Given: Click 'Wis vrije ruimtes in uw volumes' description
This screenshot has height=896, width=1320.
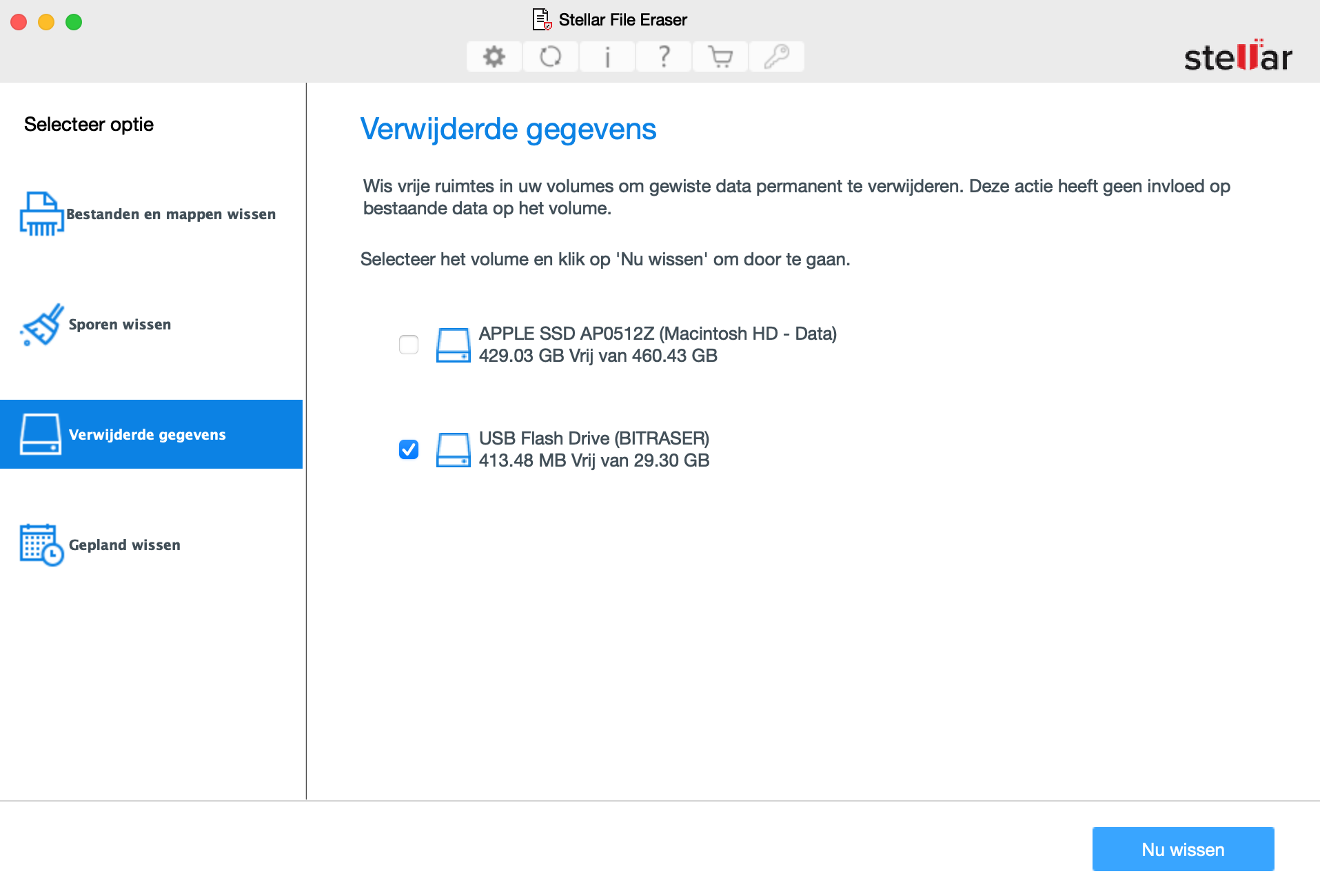Looking at the screenshot, I should [x=797, y=197].
